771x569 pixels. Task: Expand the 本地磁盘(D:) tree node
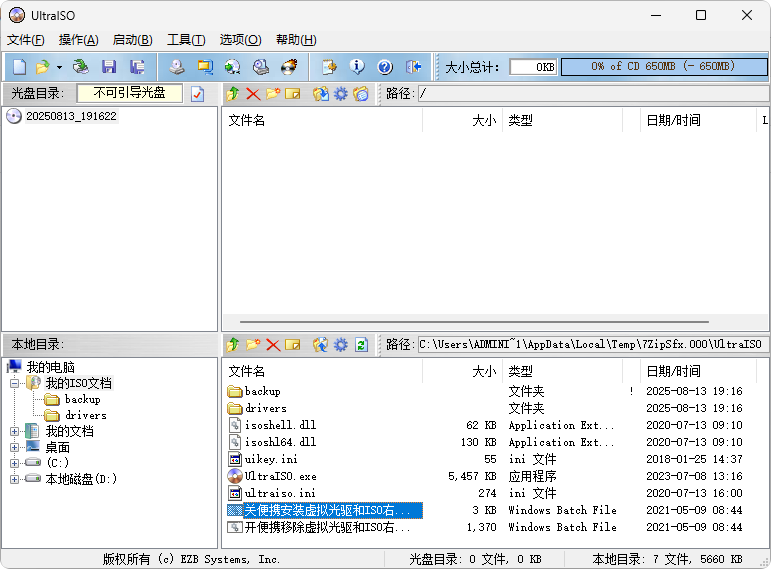tap(15, 479)
